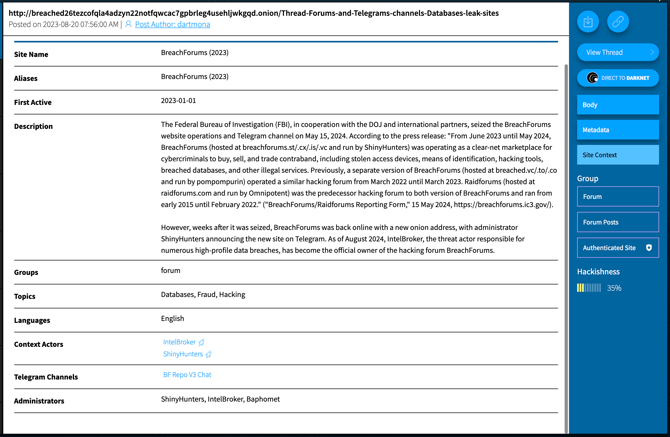670x437 pixels.
Task: Click Site Name value BreachForums (2023)
Action: tap(194, 53)
